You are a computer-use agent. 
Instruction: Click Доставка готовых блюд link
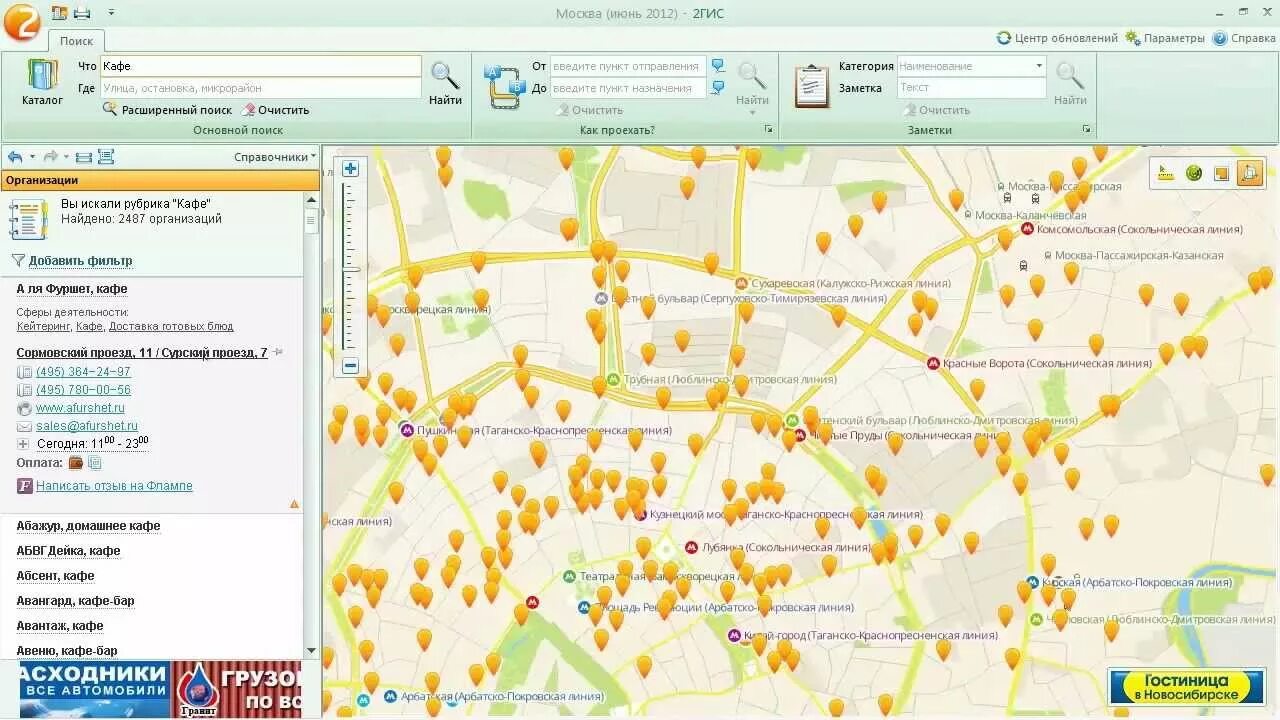[171, 326]
